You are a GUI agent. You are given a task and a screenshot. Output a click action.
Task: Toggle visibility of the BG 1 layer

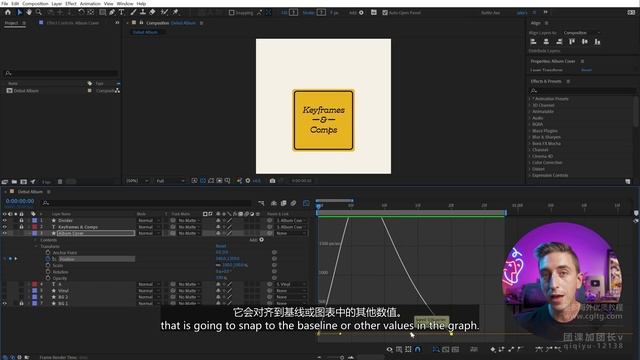(x=5, y=303)
